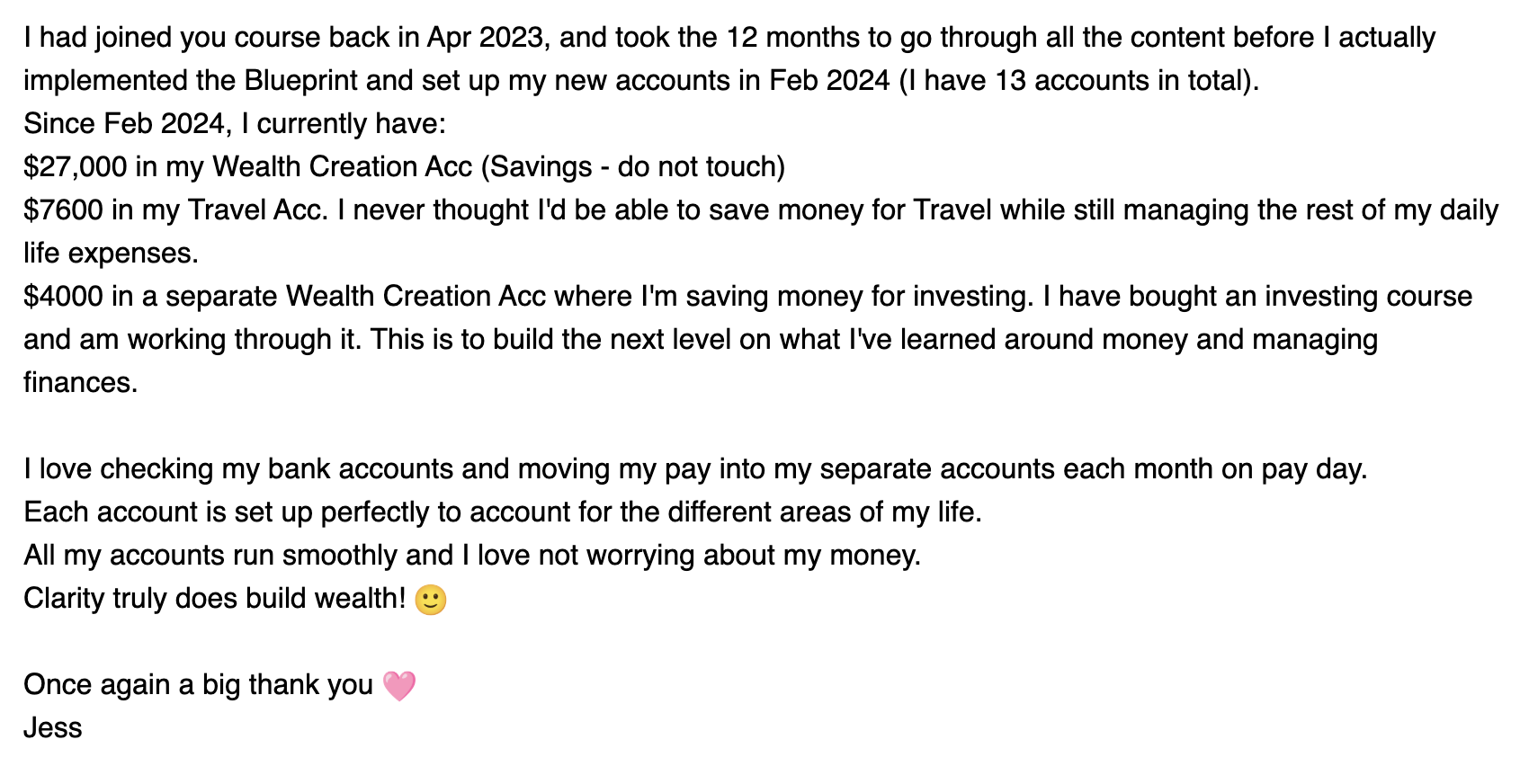The image size is (1538, 784).
Task: Click the $7600 Travel Acc amount
Action: click(x=64, y=210)
